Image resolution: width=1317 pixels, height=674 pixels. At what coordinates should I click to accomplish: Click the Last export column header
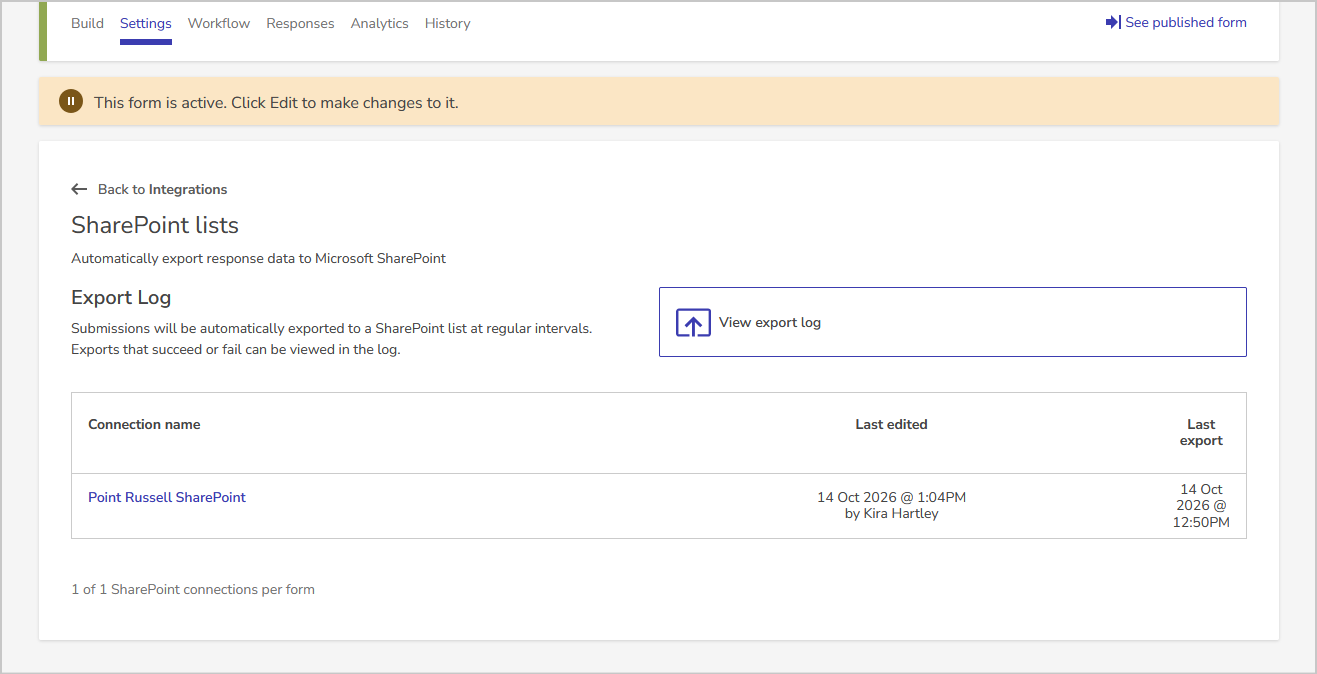1201,432
